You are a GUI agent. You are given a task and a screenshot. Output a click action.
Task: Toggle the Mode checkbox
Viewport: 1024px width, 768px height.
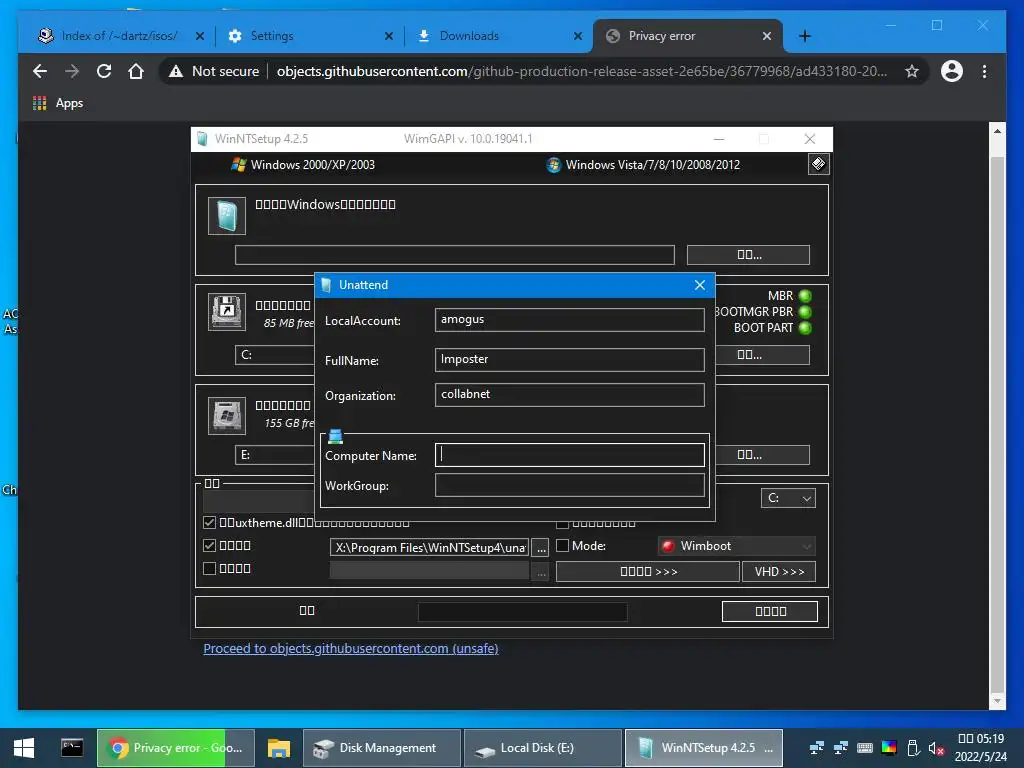562,545
